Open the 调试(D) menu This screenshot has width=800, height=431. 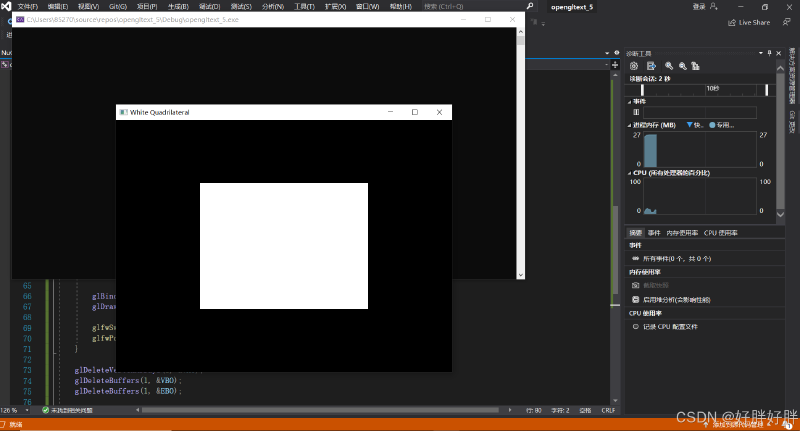click(209, 7)
